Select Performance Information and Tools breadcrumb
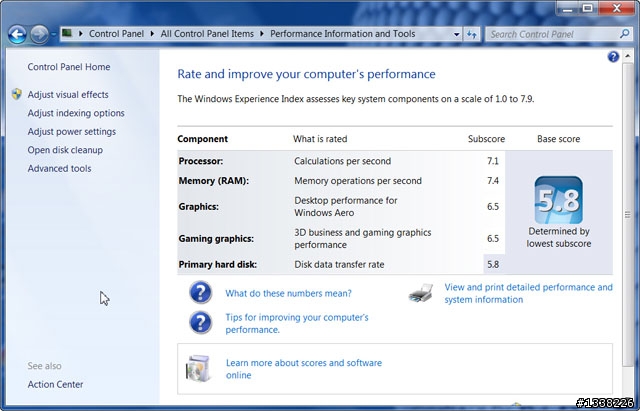Viewport: 640px width, 411px height. 342,34
